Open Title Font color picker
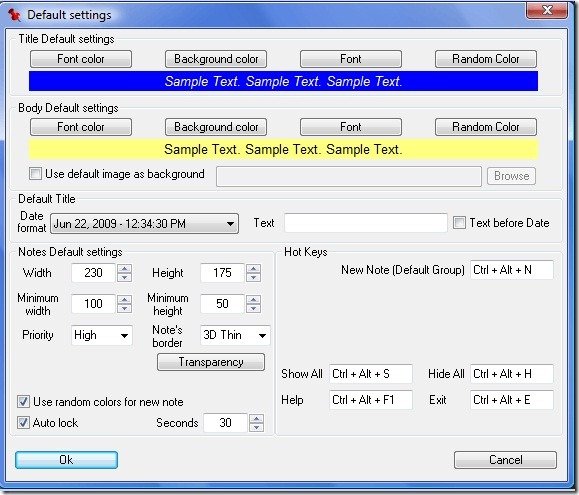The width and height of the screenshot is (579, 495). pyautogui.click(x=81, y=59)
